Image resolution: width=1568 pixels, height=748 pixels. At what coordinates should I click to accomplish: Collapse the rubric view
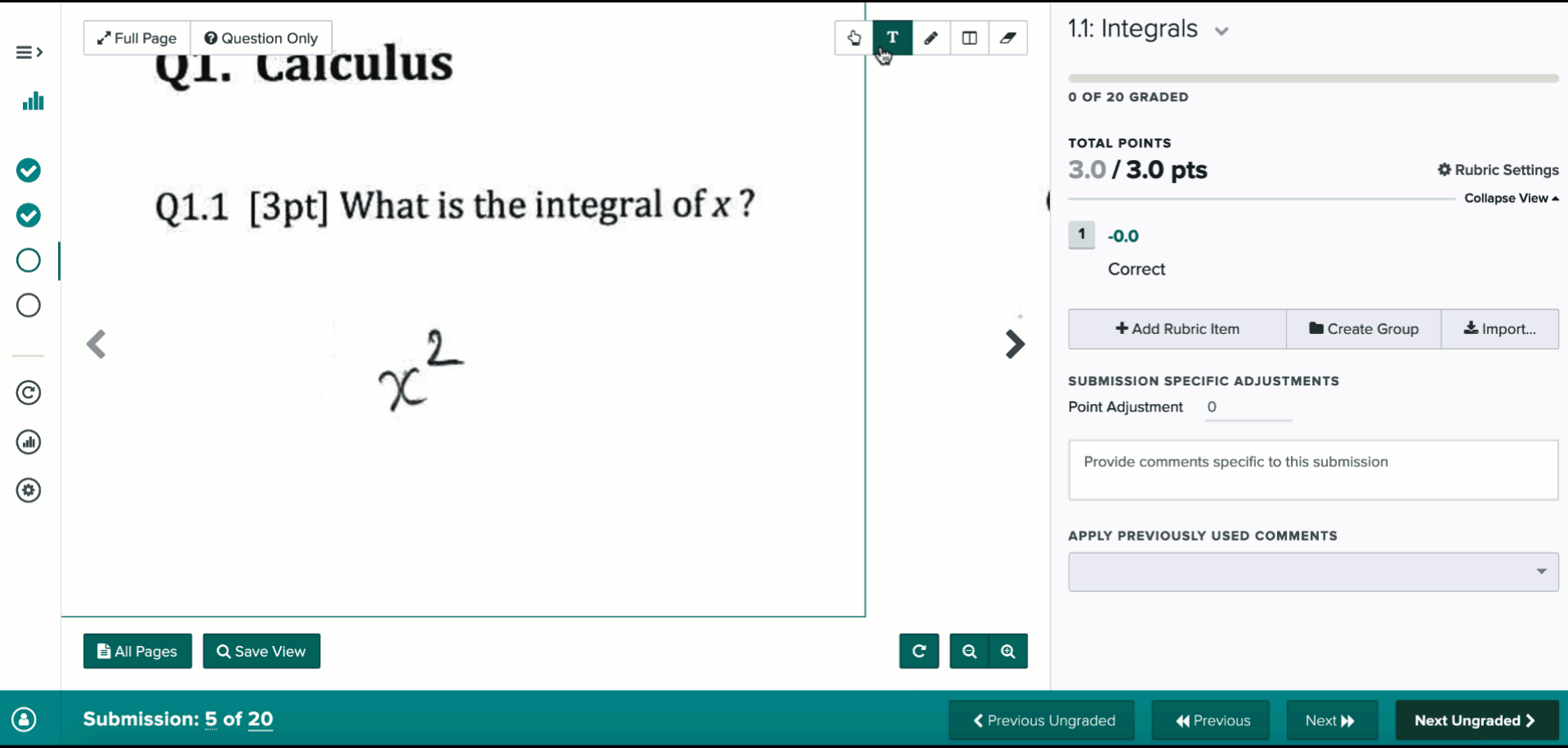pos(1511,198)
